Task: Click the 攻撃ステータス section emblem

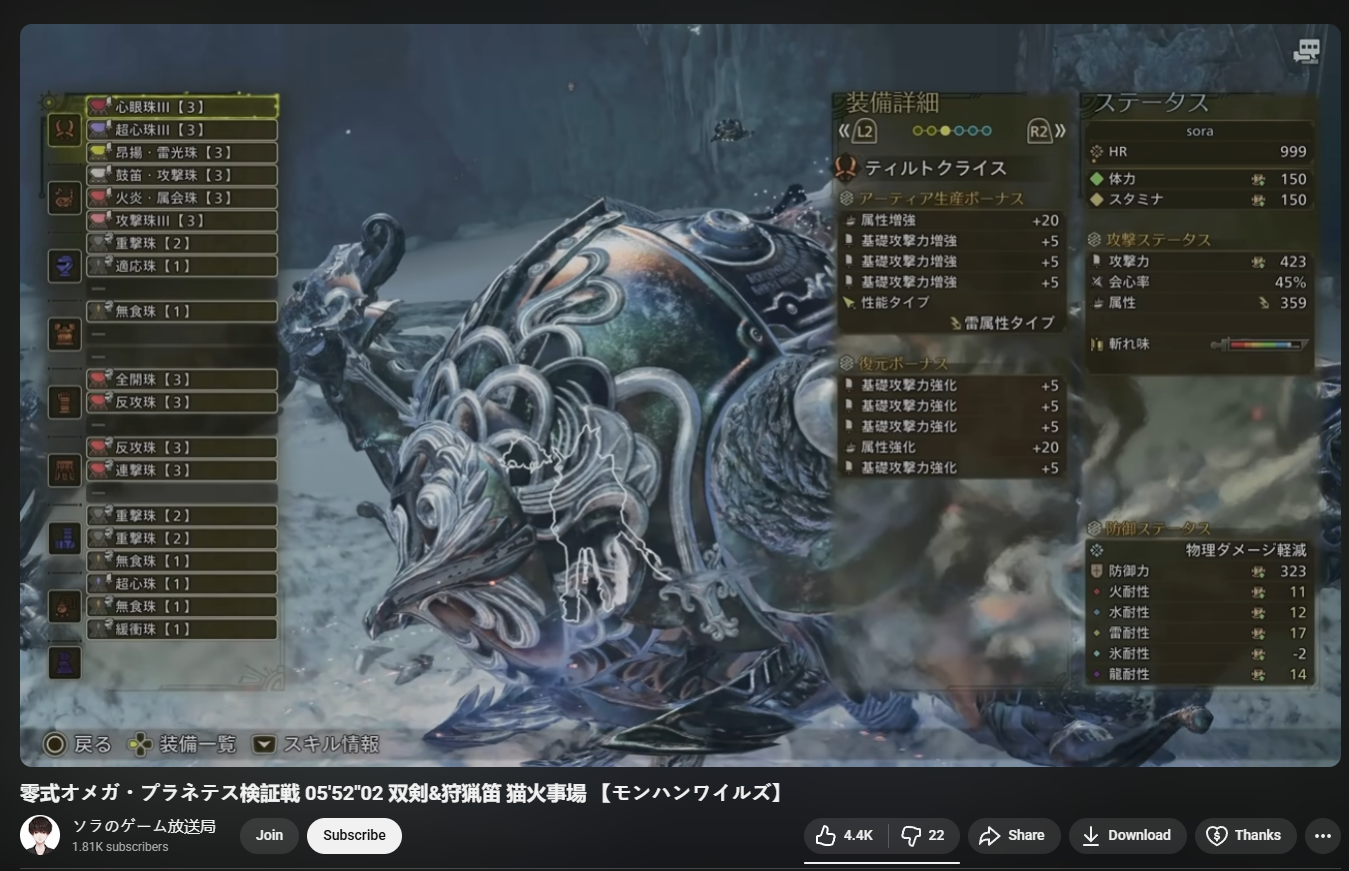Action: coord(1095,240)
